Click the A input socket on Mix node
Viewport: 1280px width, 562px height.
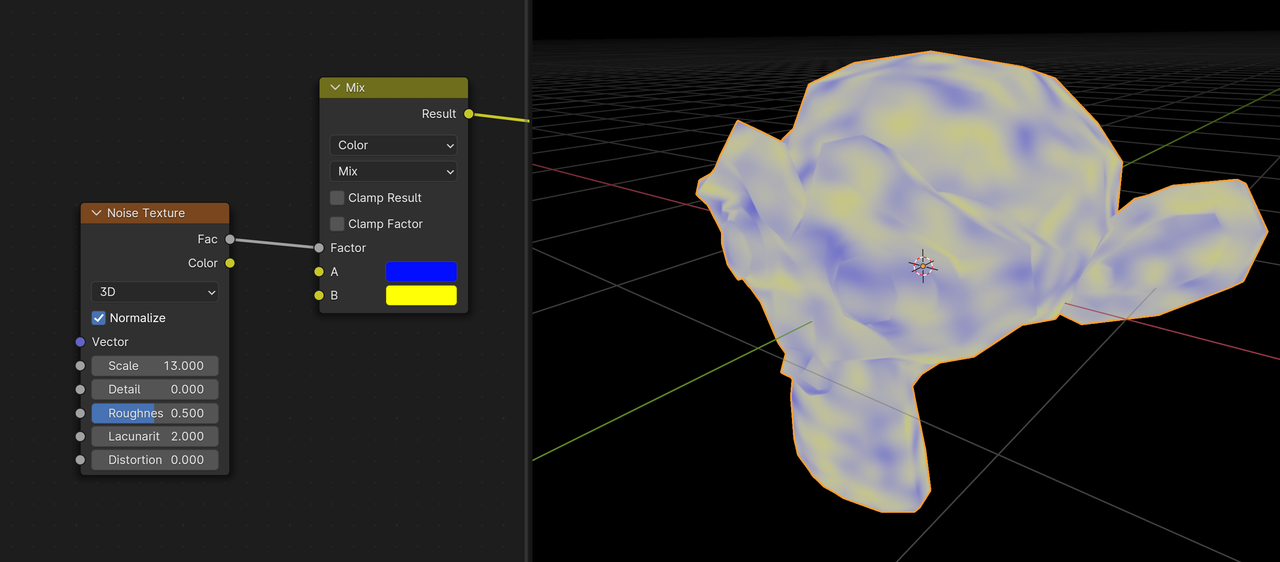319,272
